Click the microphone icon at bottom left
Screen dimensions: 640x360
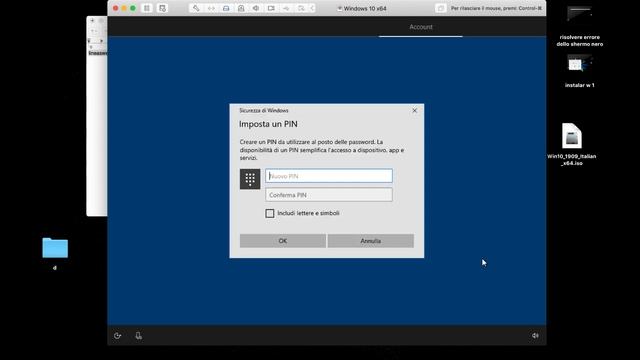pyautogui.click(x=138, y=336)
